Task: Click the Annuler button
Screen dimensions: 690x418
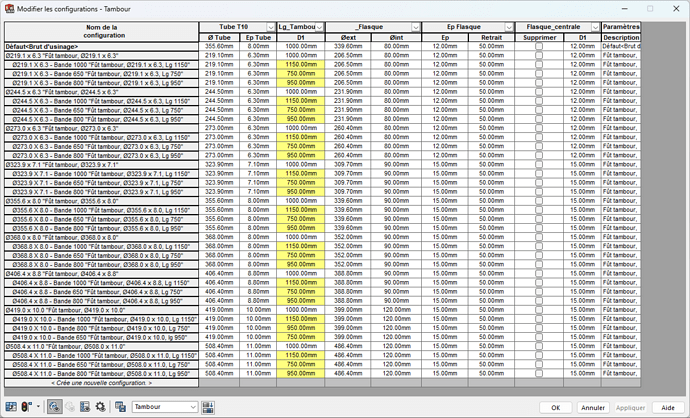Action: click(593, 407)
